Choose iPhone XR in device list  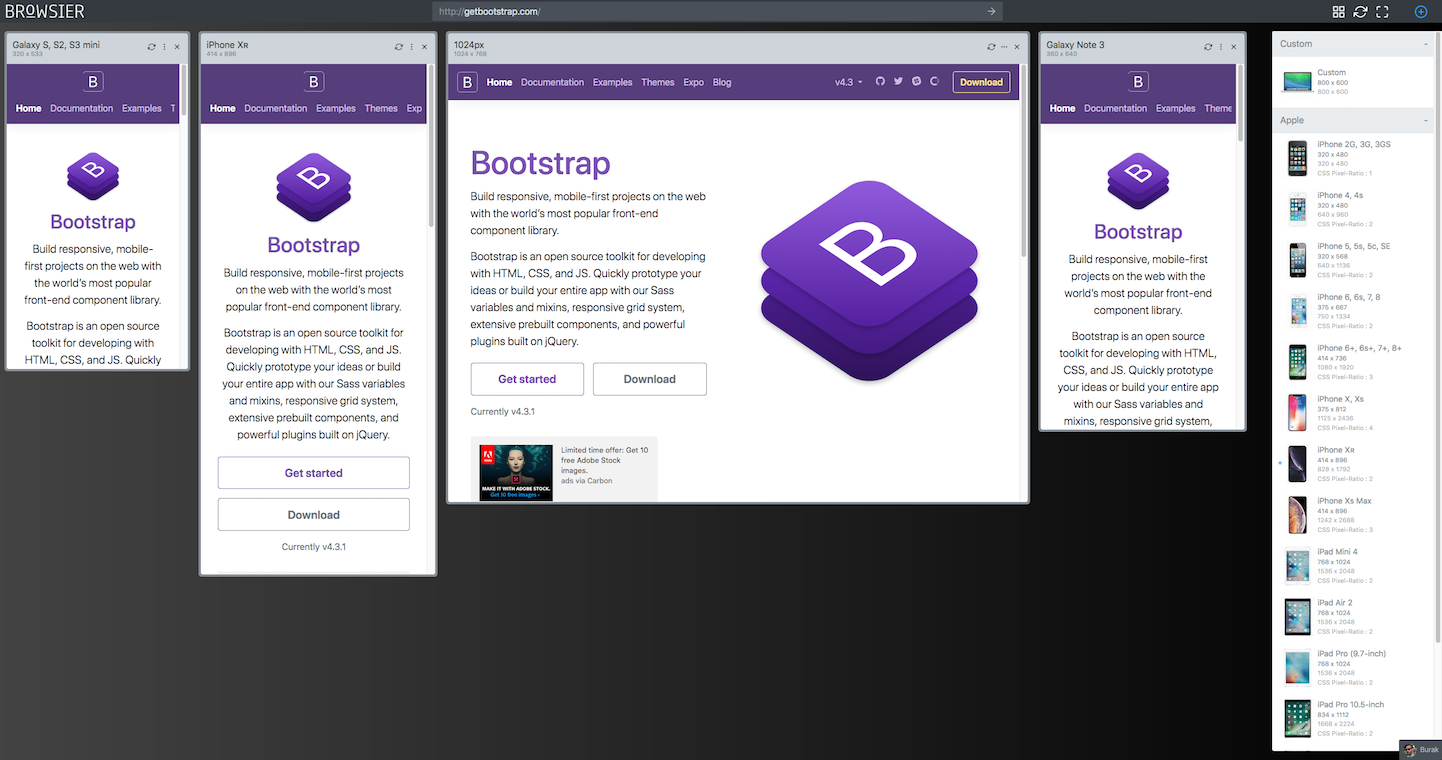click(1355, 464)
